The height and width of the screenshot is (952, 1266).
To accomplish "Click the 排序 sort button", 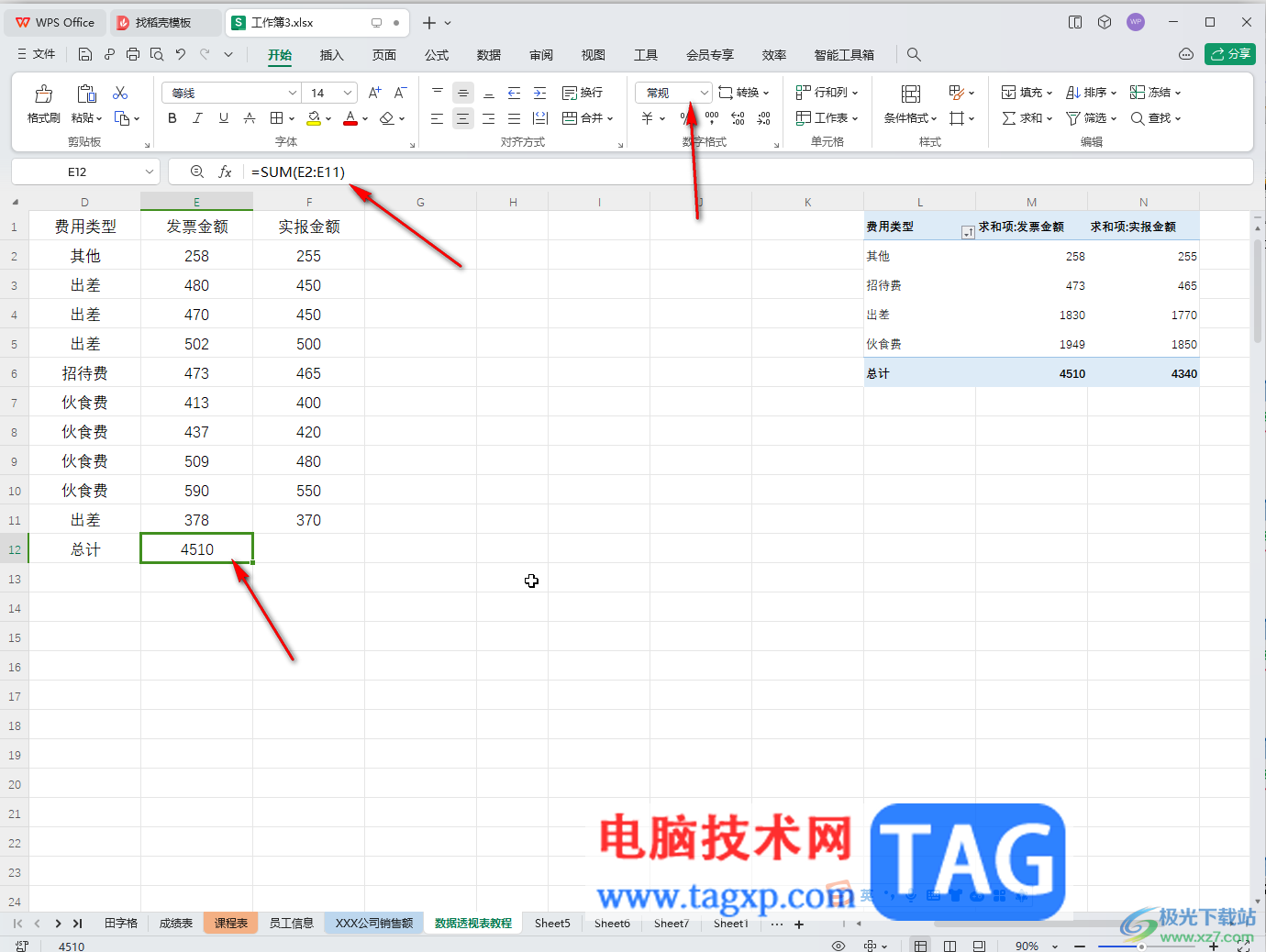I will point(1091,93).
